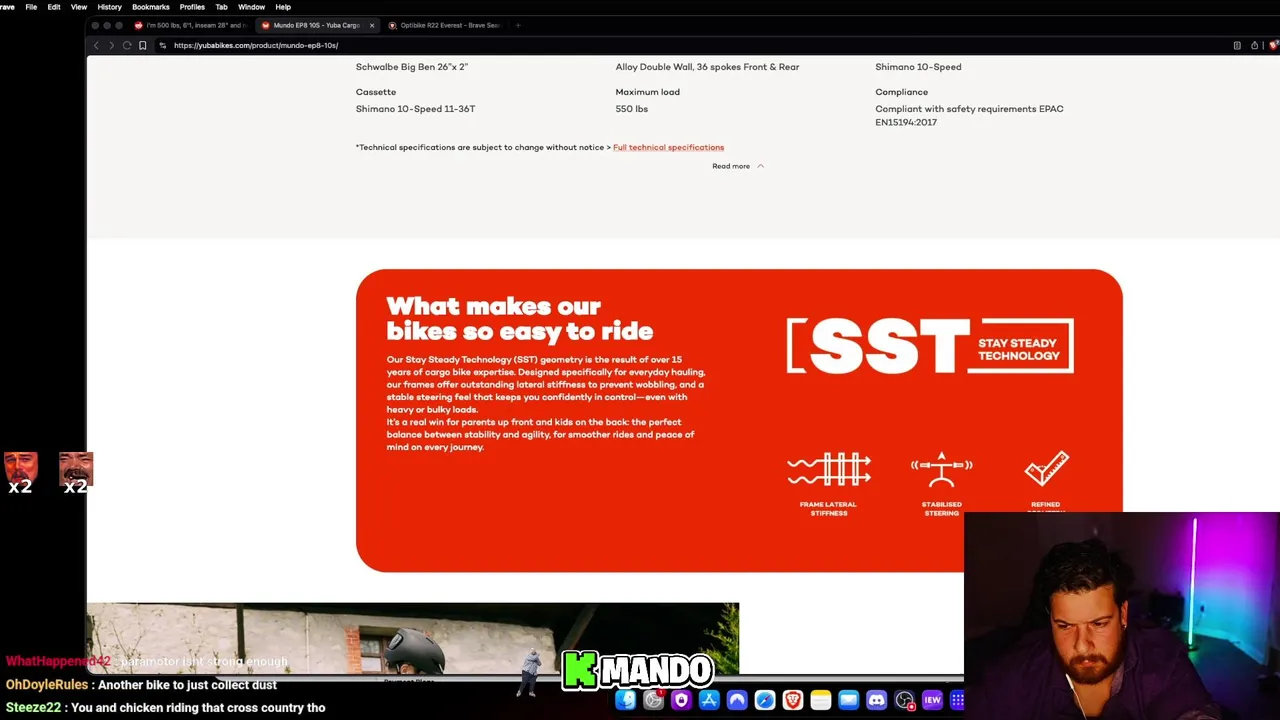Image resolution: width=1280 pixels, height=720 pixels.
Task: Open purple shield lock app in Dock
Action: click(681, 700)
